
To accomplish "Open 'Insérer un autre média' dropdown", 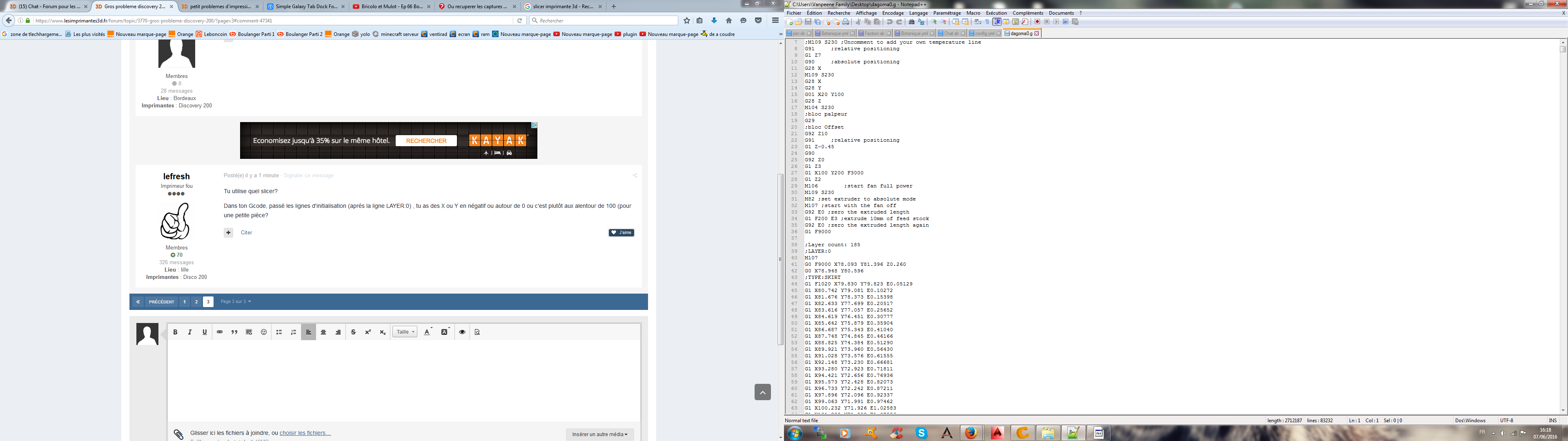I will [599, 434].
